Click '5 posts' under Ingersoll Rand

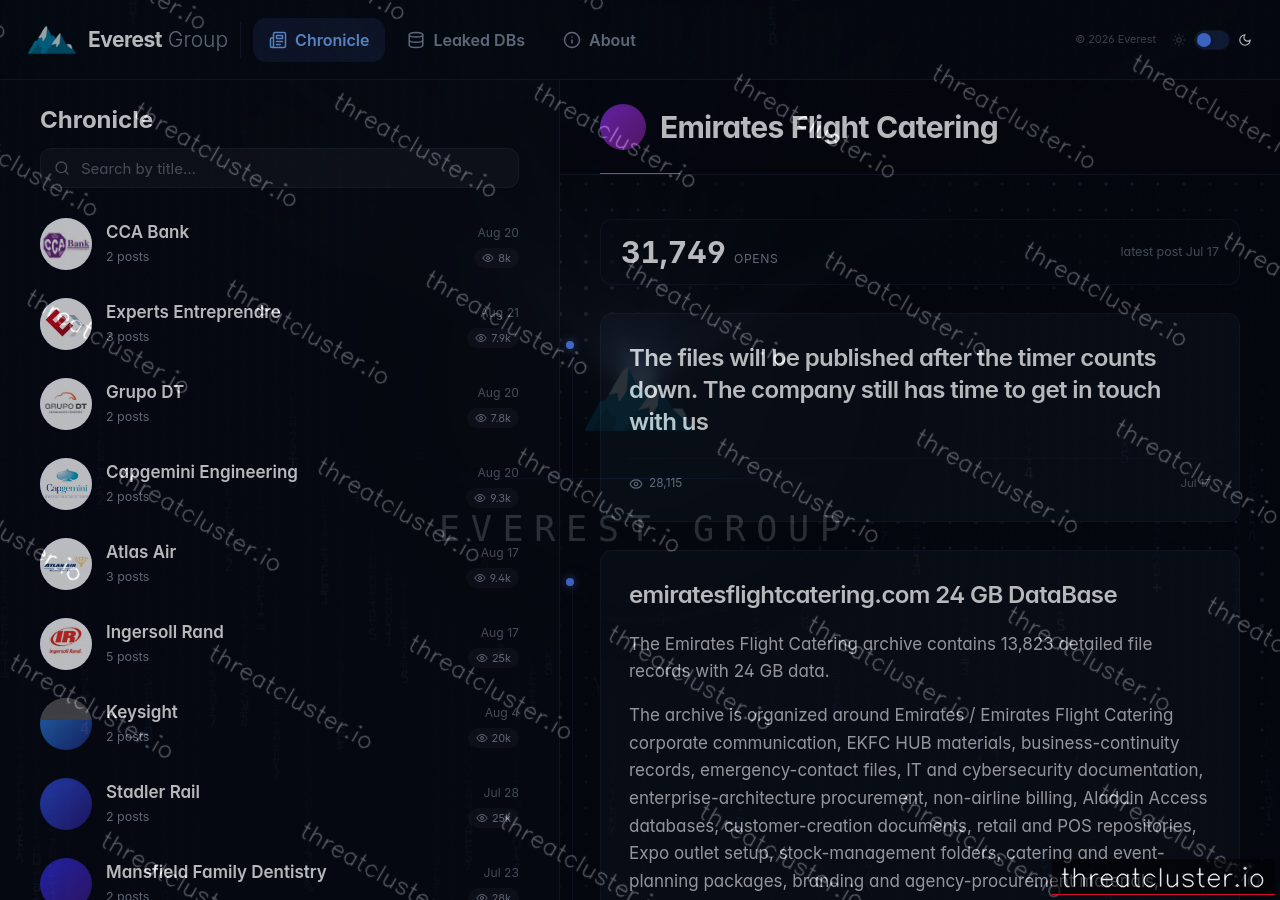click(127, 657)
